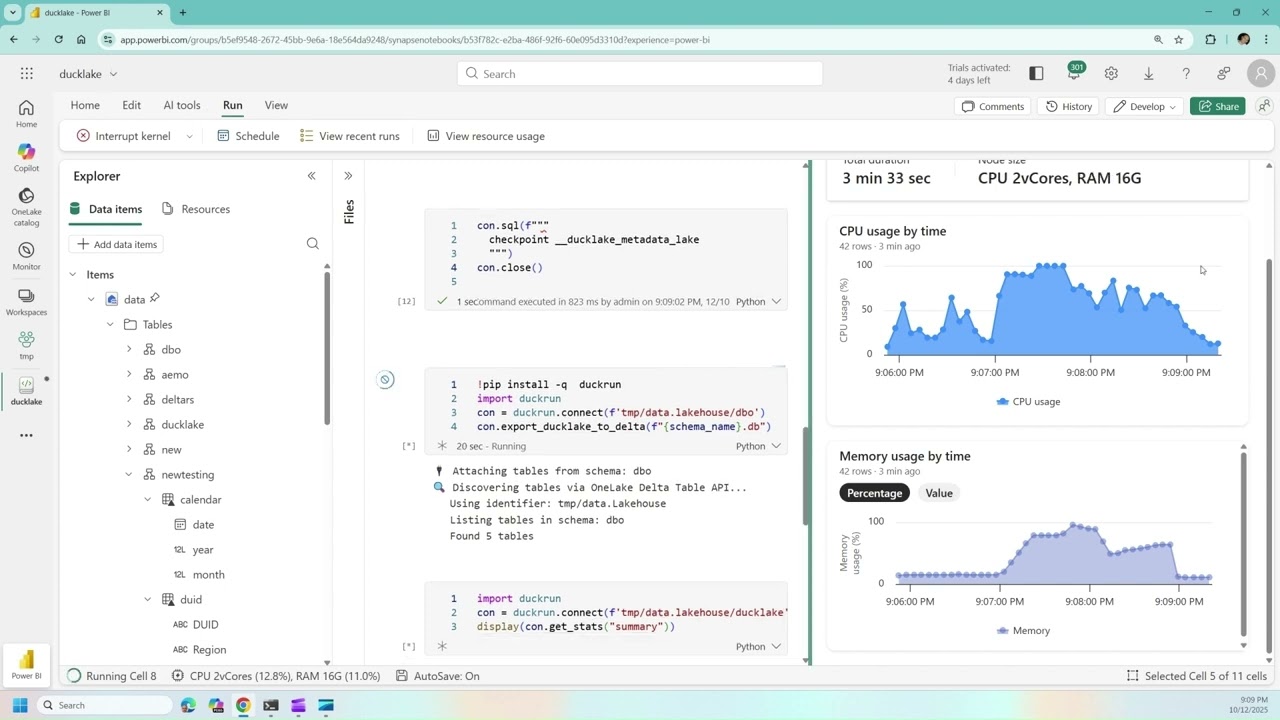Open the account profile avatar
The image size is (1280, 720).
click(1261, 73)
